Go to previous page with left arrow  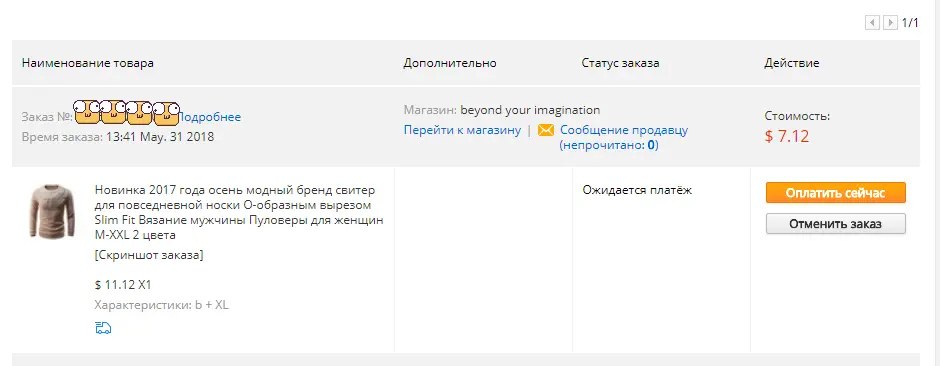click(x=872, y=23)
